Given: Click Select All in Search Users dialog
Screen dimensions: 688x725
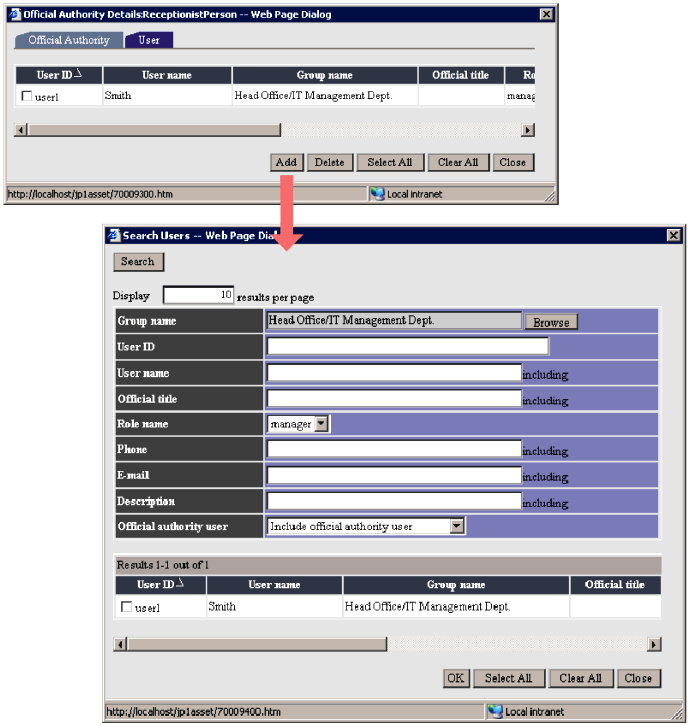Looking at the screenshot, I should click(x=509, y=678).
